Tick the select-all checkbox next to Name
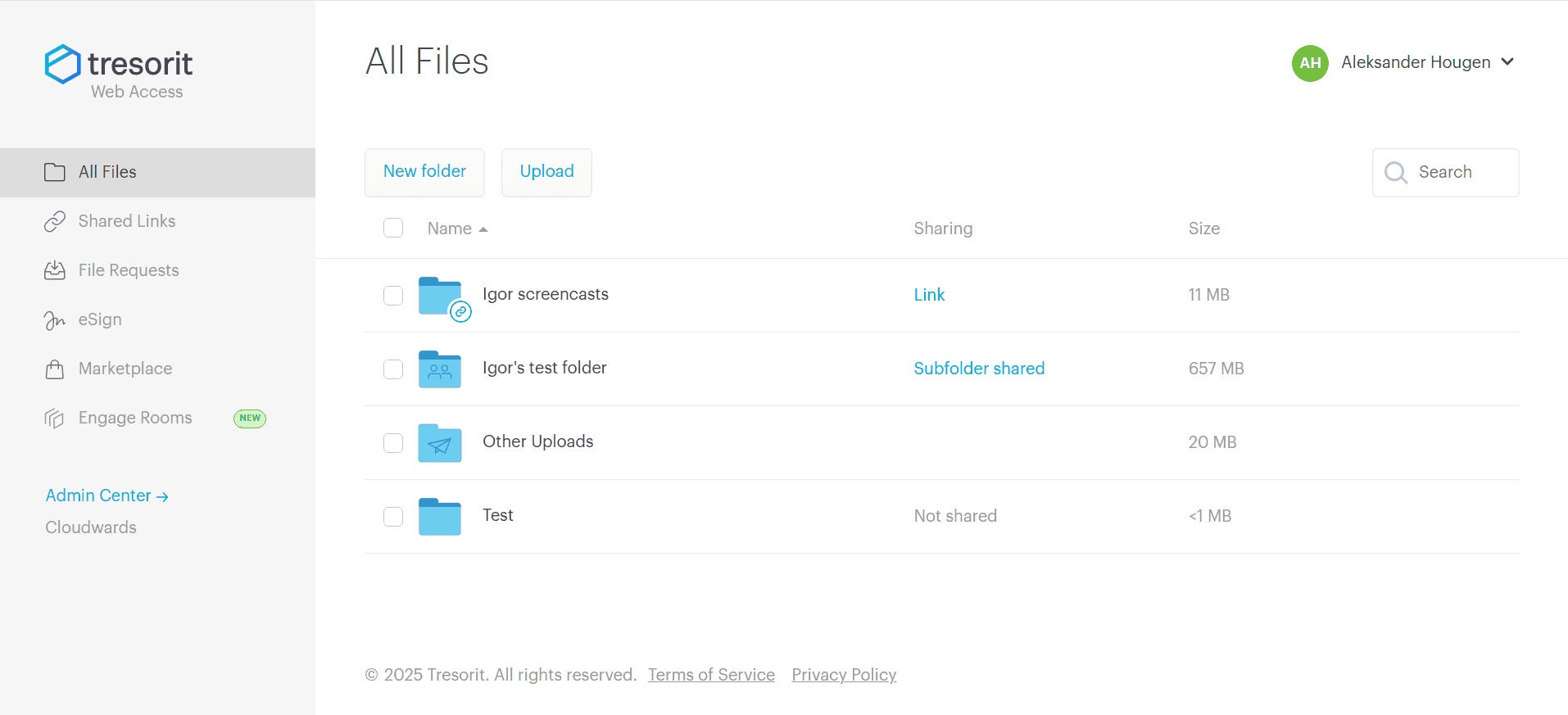 (393, 228)
